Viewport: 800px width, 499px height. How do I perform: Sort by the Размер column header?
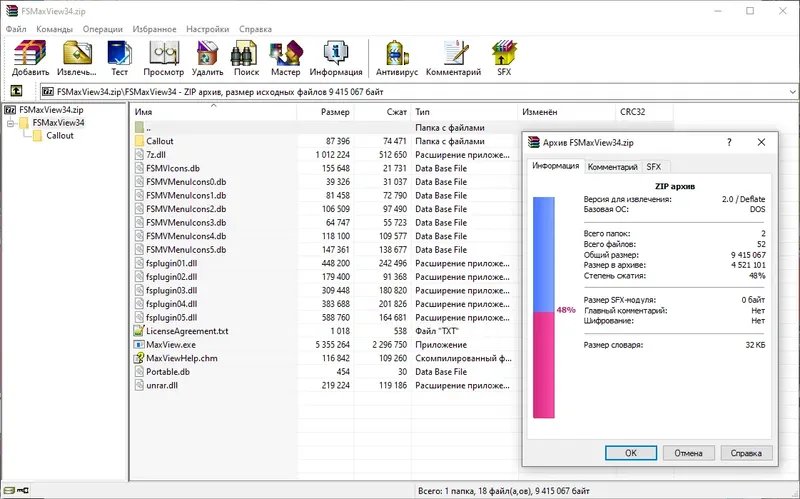pos(326,112)
